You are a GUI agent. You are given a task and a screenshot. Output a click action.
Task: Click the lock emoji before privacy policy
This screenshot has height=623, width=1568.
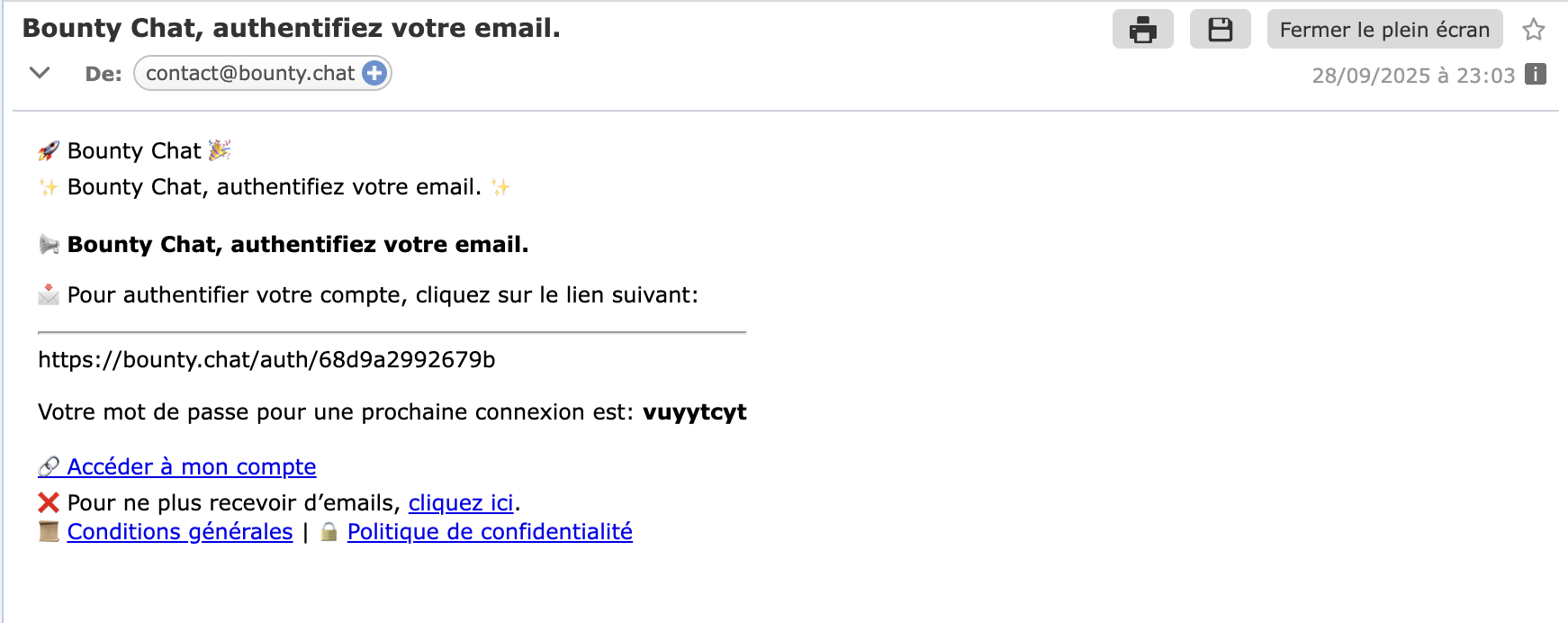point(329,531)
